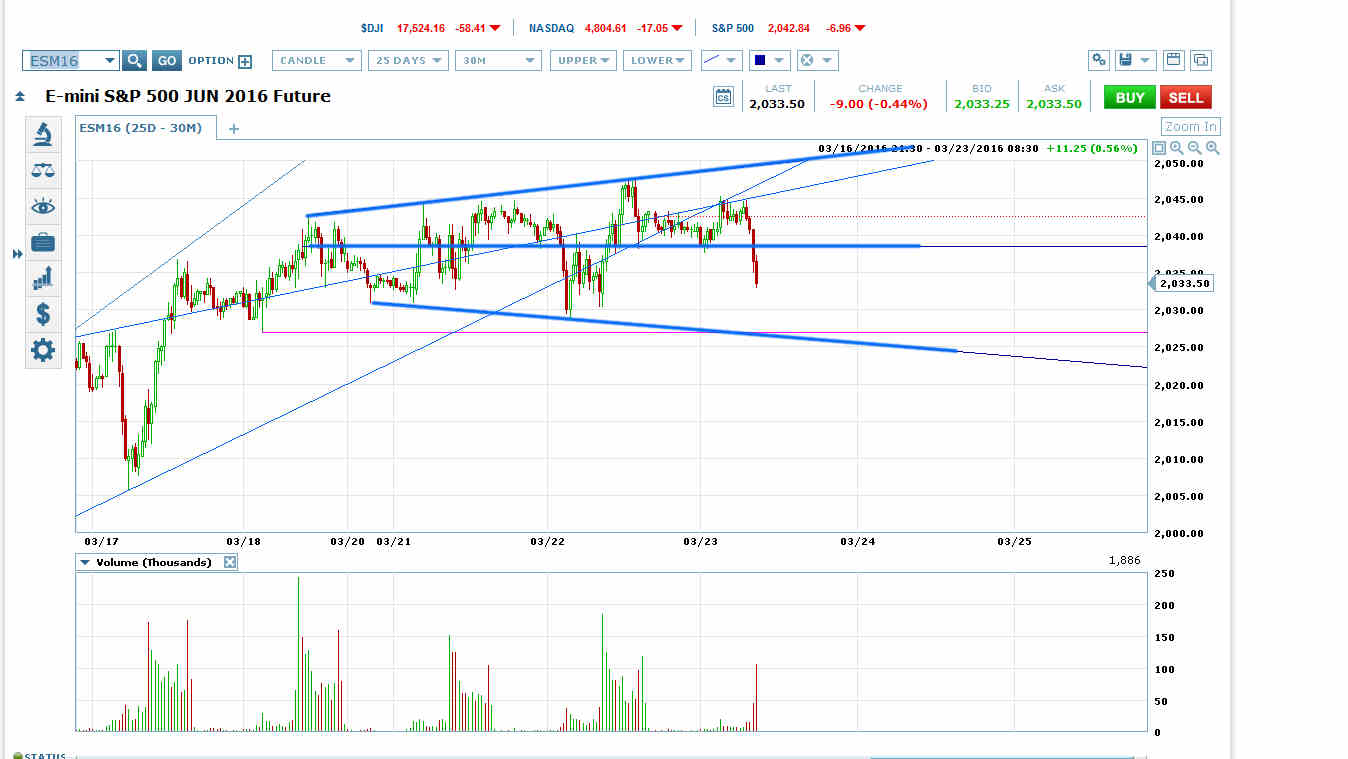Click the +11.25 (0.56%) range change text

[1091, 148]
